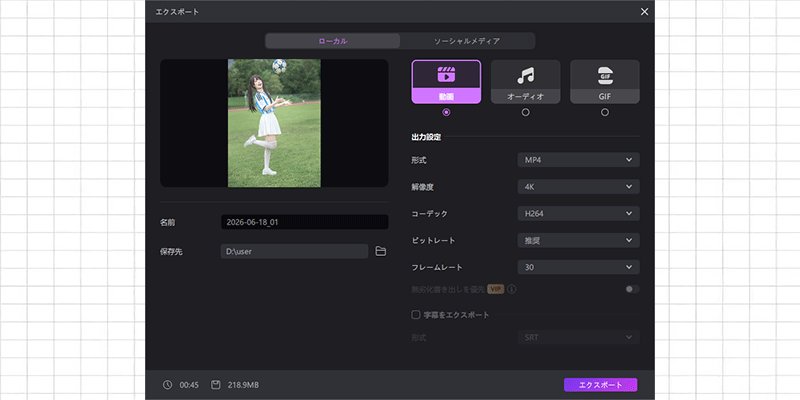Click the エクスポート dialog title text

(x=177, y=11)
